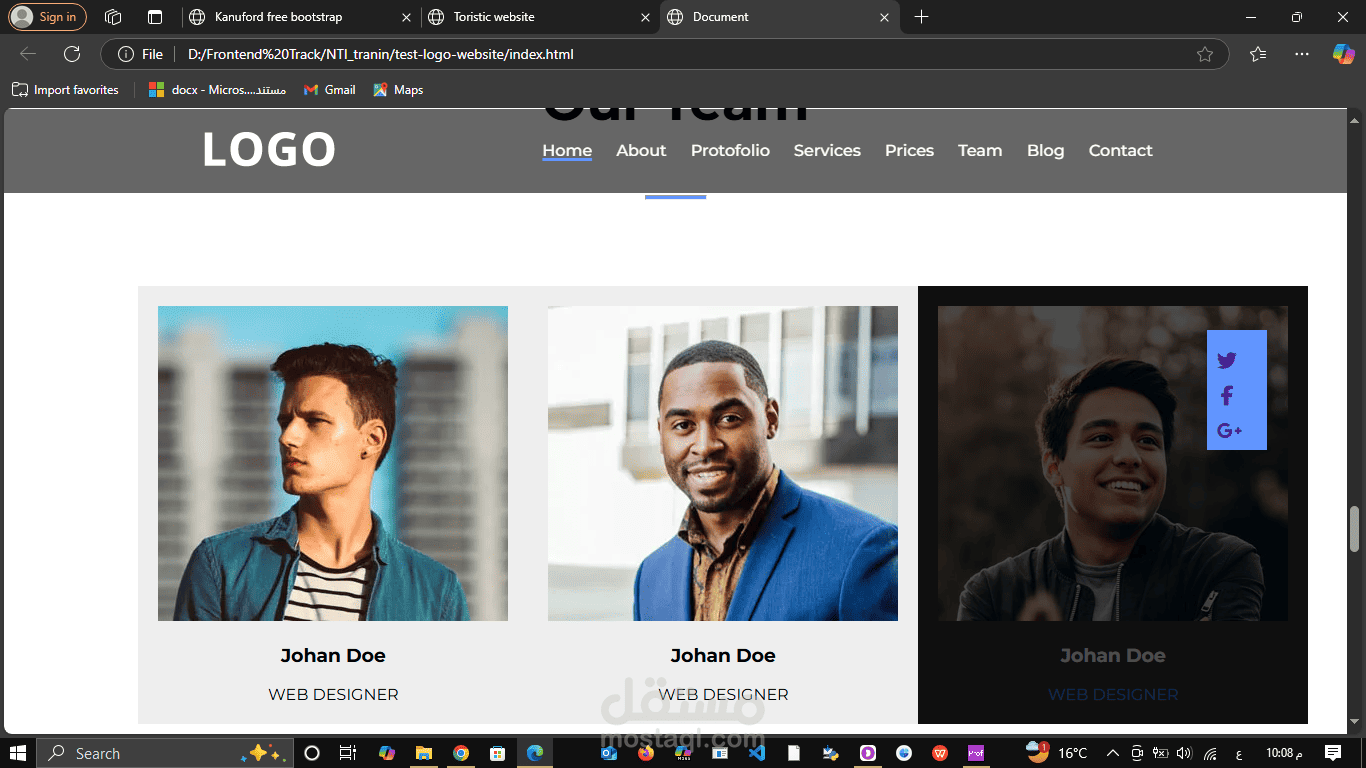Viewport: 1366px width, 768px height.
Task: Open the Copilot icon in Edge toolbar
Action: coord(1343,54)
